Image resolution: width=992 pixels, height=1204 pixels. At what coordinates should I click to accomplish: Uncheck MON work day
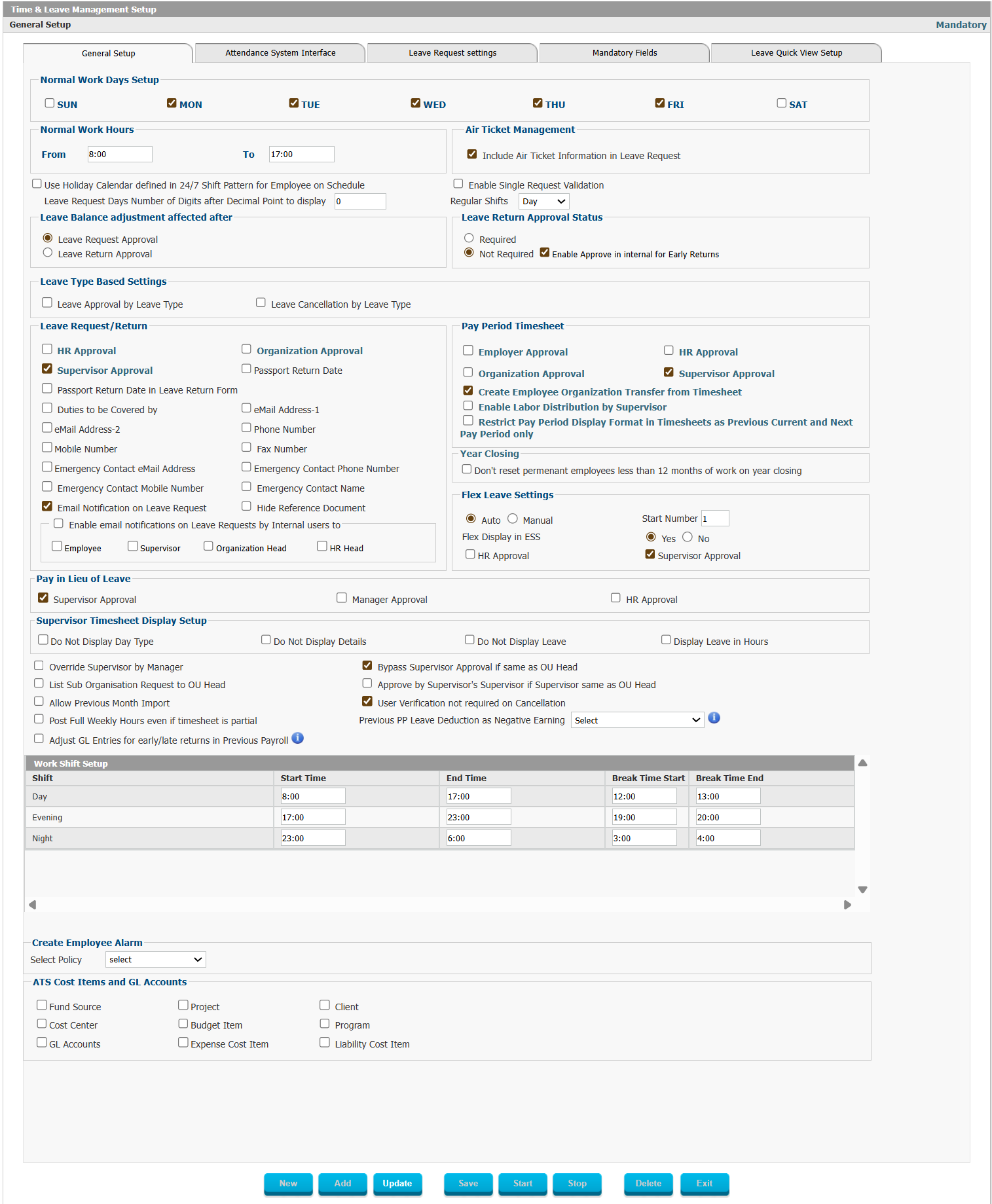(172, 103)
